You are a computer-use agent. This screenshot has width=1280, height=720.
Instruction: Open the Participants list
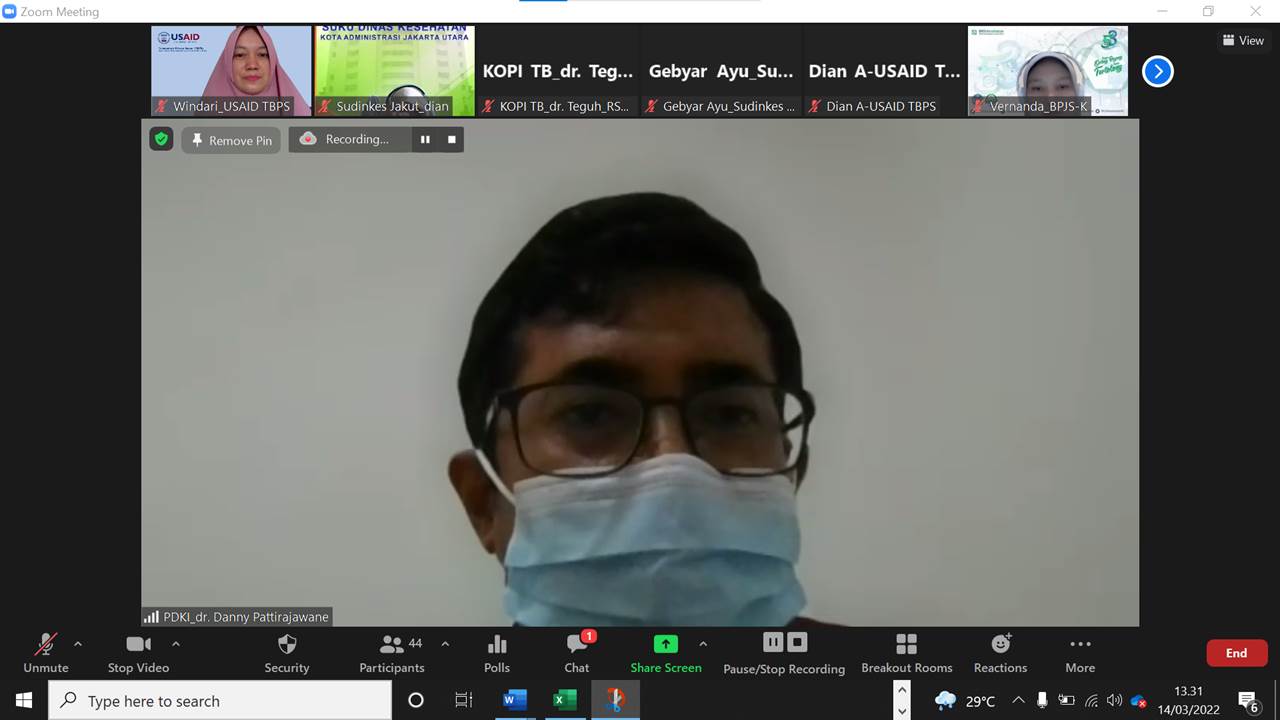392,654
